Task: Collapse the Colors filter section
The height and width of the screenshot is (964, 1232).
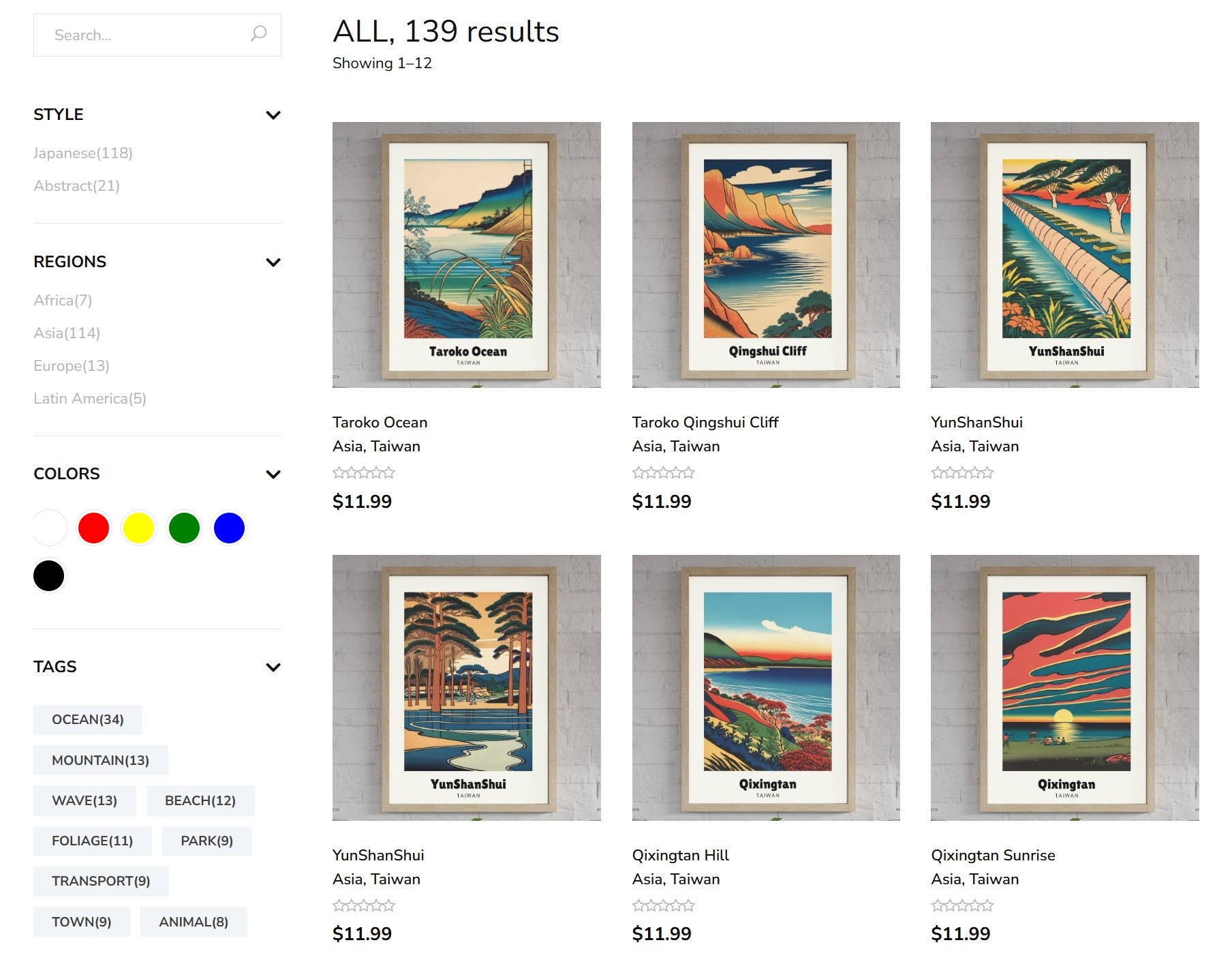Action: tap(273, 475)
